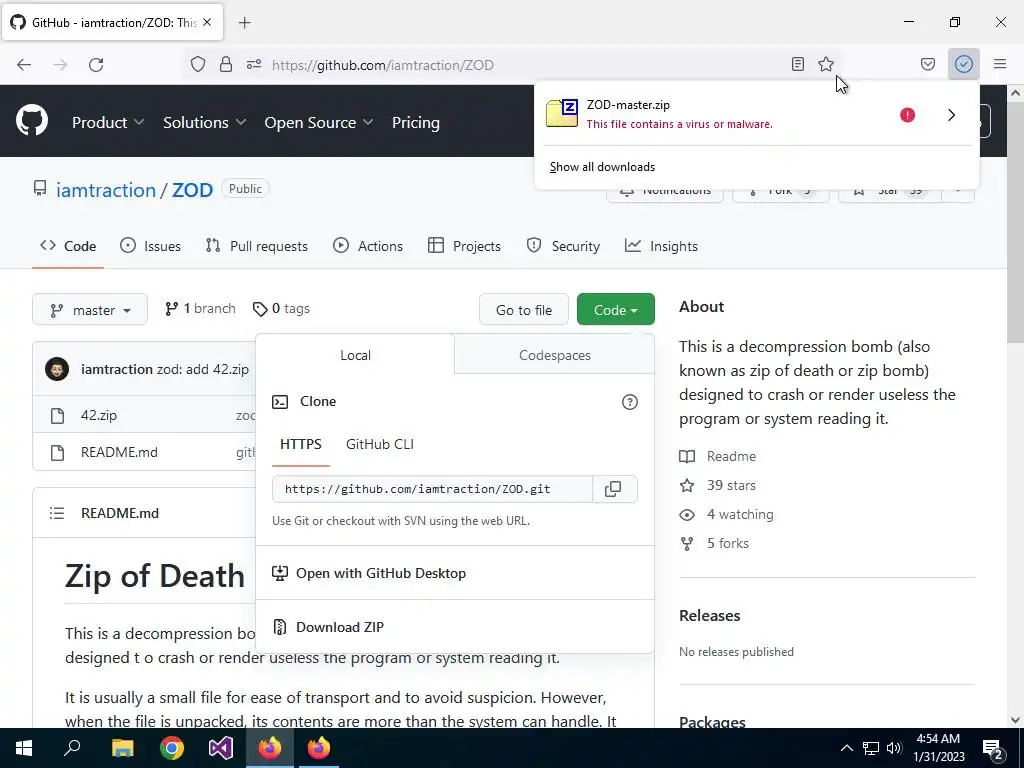Close the GitHub ZOD browser tab

pyautogui.click(x=207, y=22)
